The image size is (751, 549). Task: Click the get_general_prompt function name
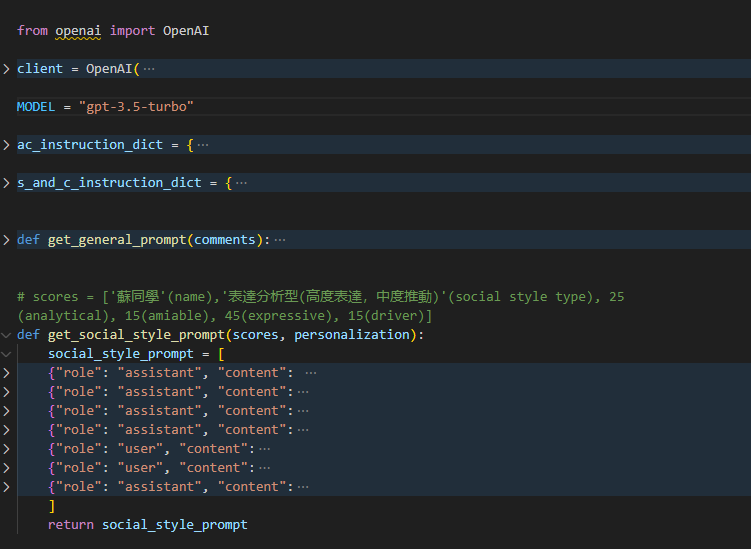(x=117, y=240)
